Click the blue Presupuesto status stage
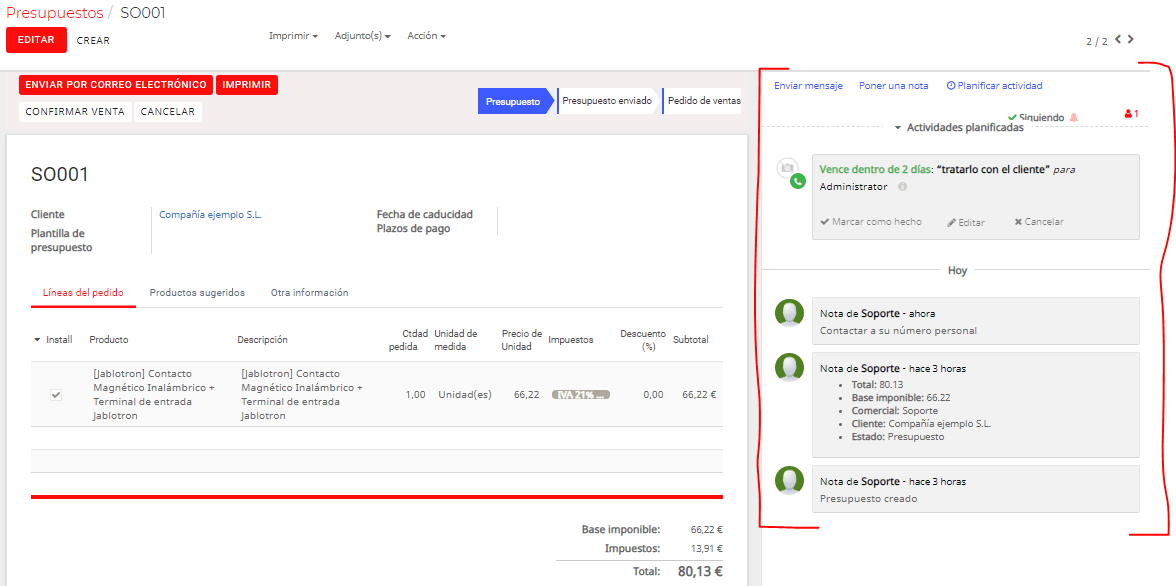Image resolution: width=1176 pixels, height=586 pixels. (514, 101)
